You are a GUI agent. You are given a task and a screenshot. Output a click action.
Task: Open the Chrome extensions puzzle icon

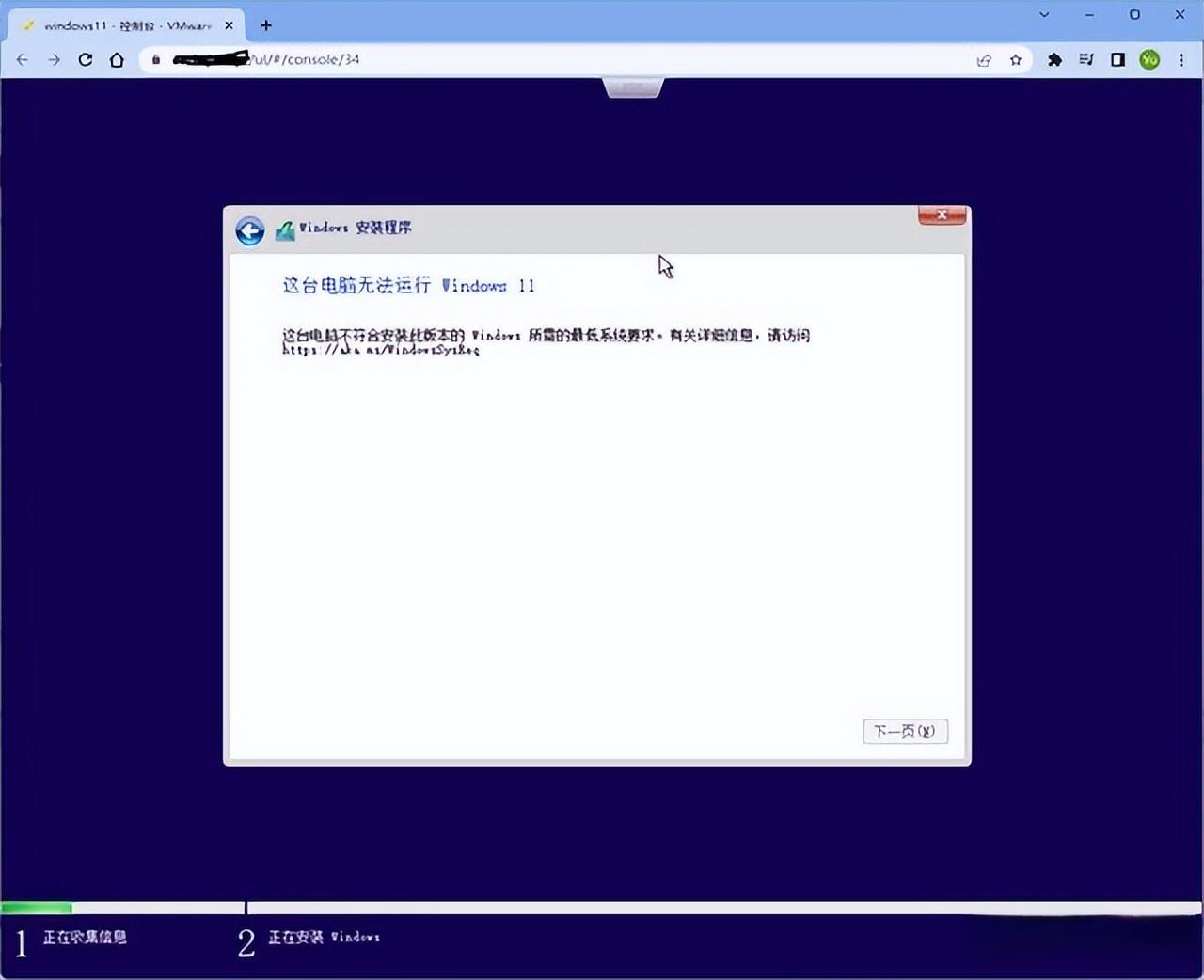tap(1053, 59)
